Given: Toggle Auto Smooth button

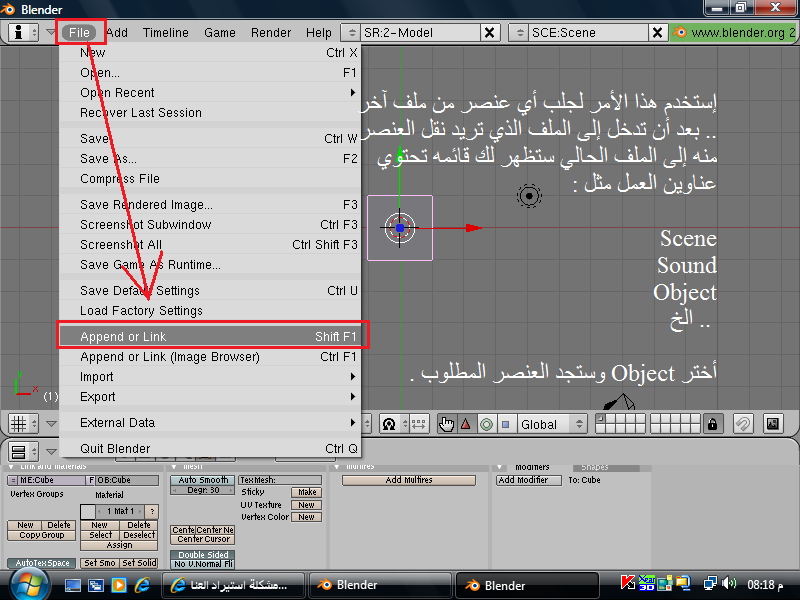Looking at the screenshot, I should (203, 480).
